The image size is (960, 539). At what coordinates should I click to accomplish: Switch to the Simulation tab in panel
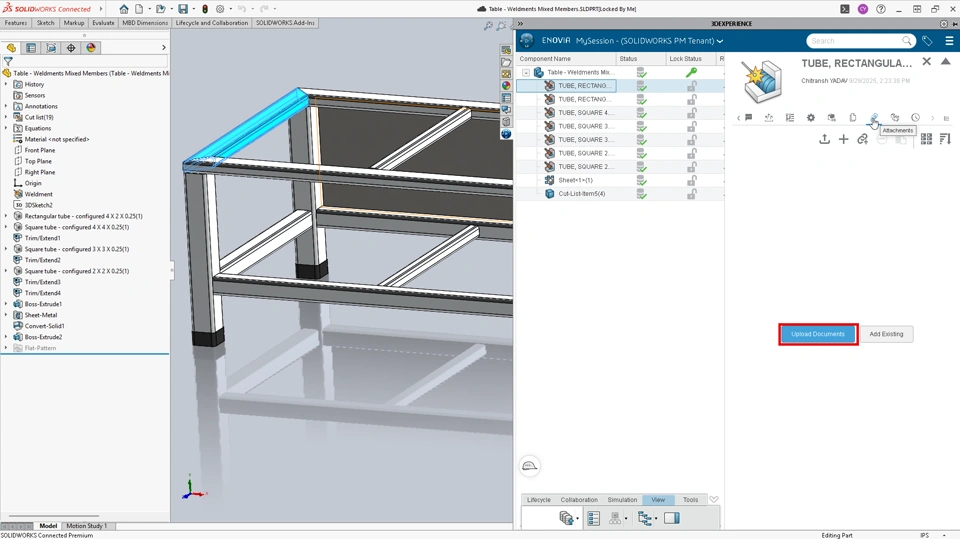click(x=622, y=500)
